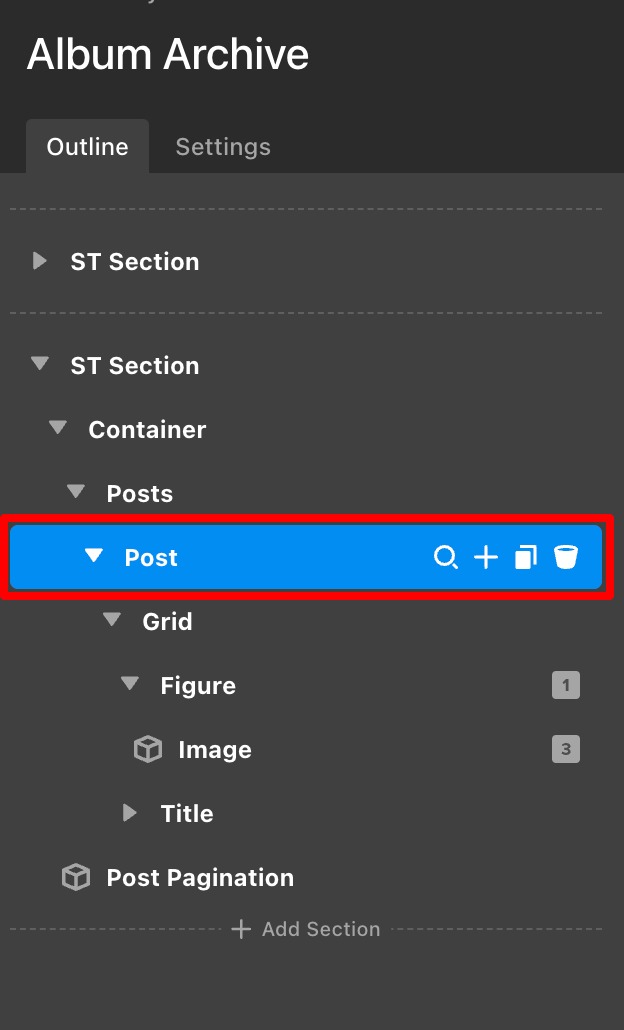The image size is (624, 1030).
Task: Click the inspect magnifier icon on Post row
Action: (445, 557)
